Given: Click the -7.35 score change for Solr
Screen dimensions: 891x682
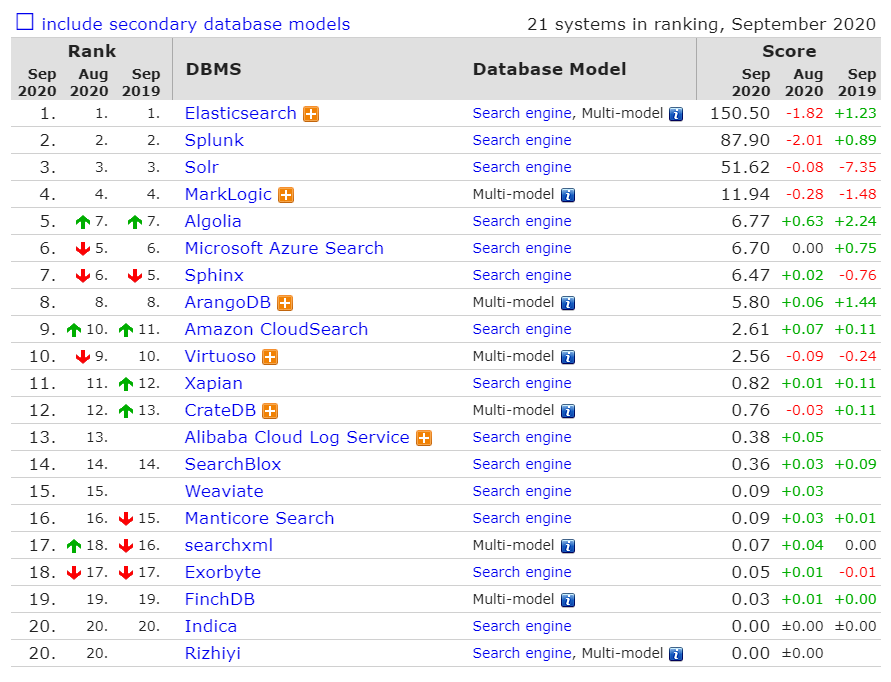Looking at the screenshot, I should [x=858, y=167].
